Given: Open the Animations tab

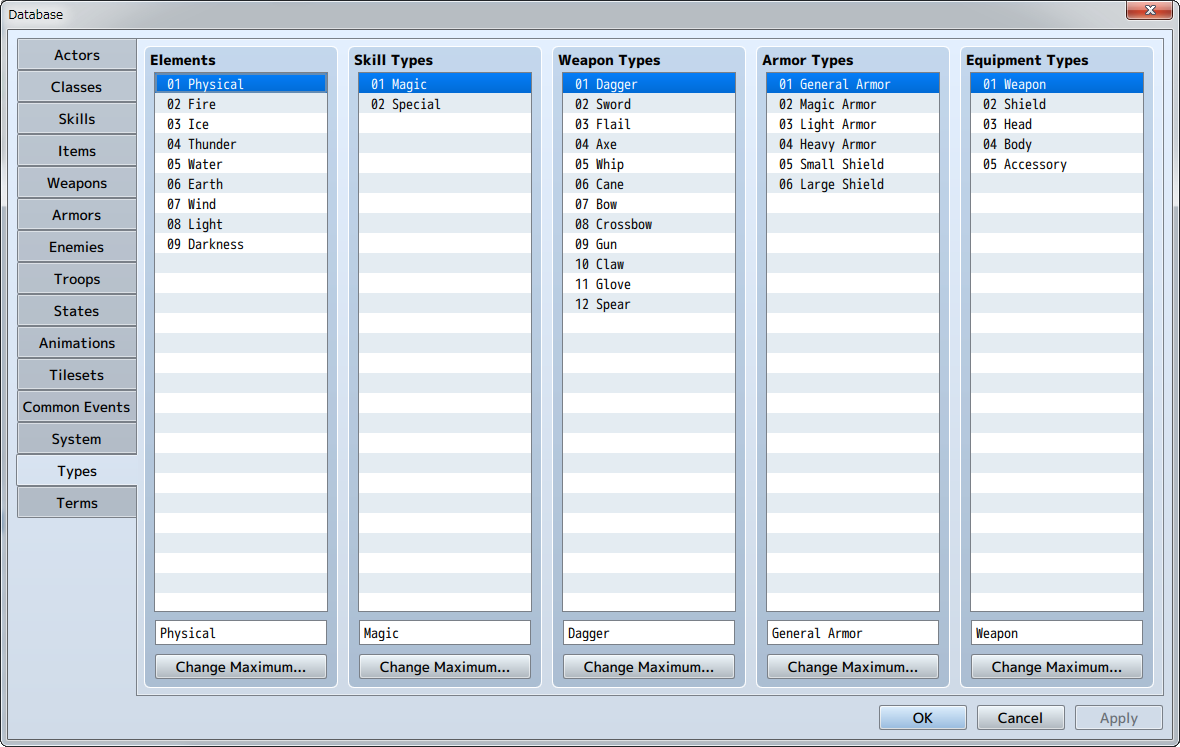Looking at the screenshot, I should (77, 343).
